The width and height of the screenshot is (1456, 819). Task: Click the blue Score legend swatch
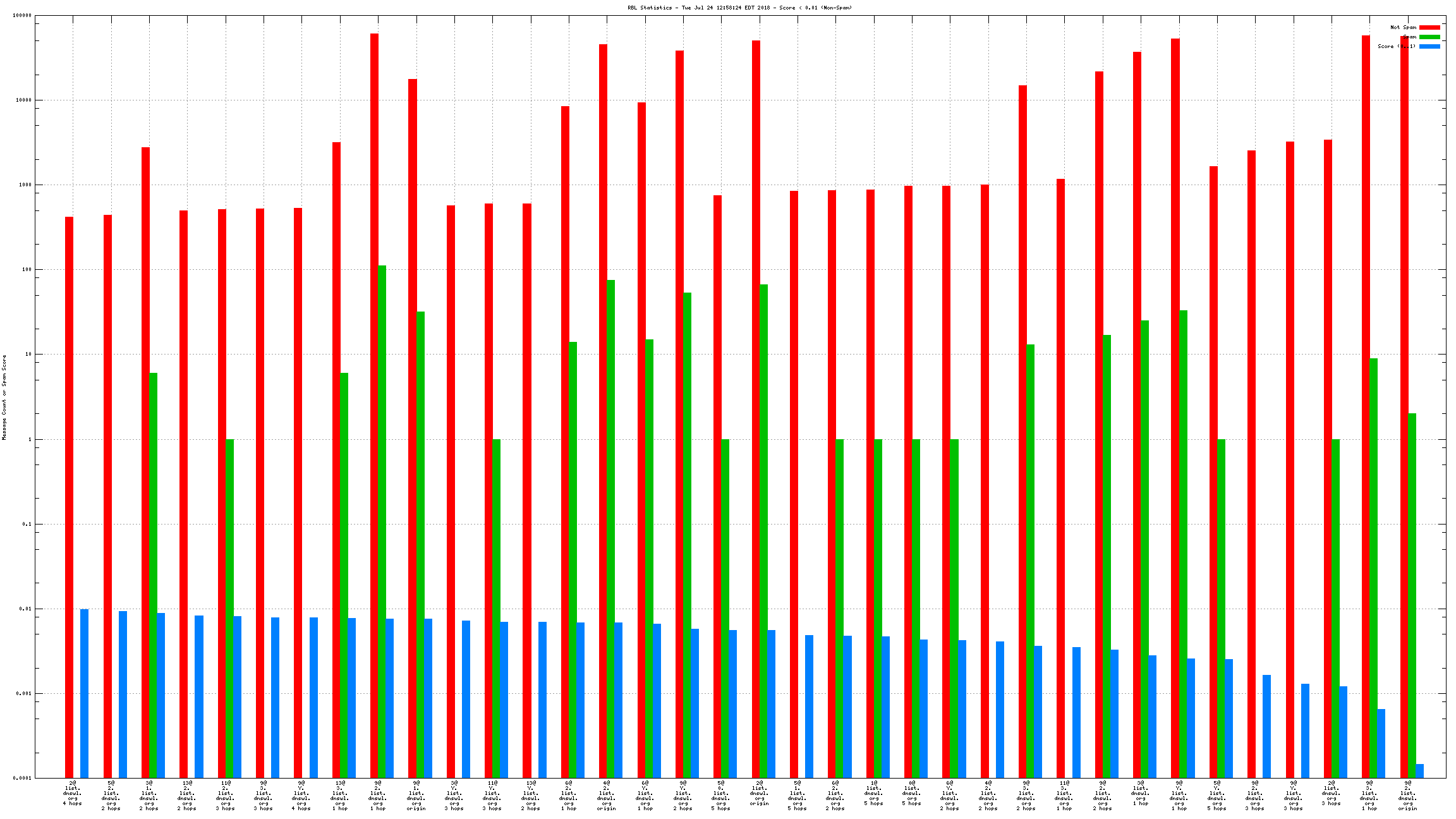[x=1429, y=46]
